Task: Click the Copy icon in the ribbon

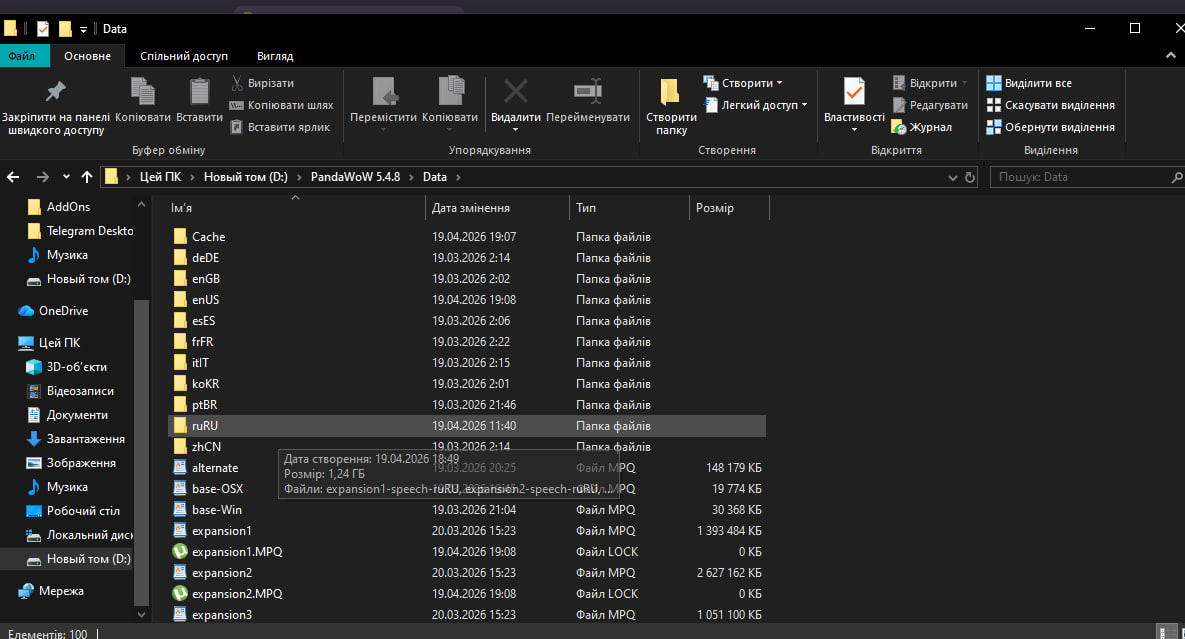Action: [x=143, y=93]
